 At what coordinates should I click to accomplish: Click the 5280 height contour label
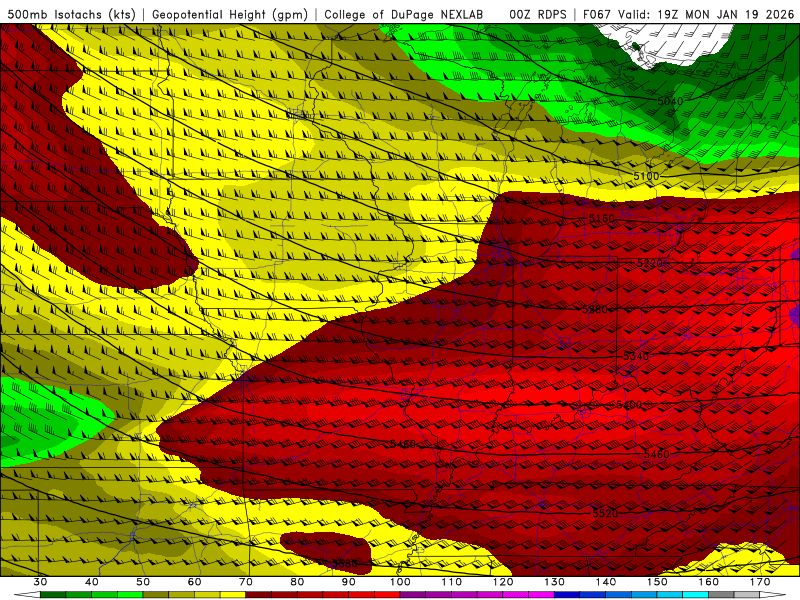point(595,309)
